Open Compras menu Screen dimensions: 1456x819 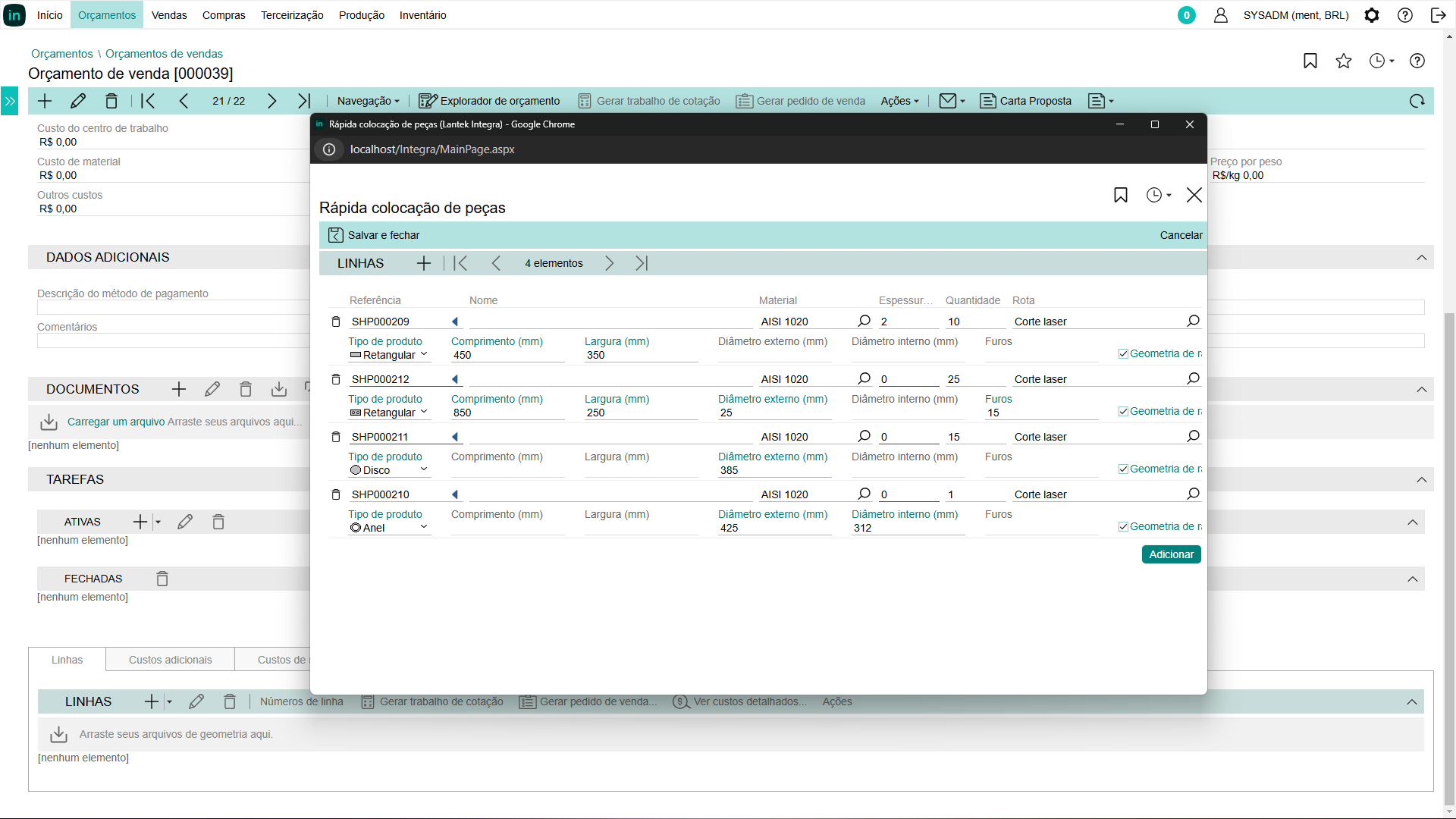[x=224, y=15]
